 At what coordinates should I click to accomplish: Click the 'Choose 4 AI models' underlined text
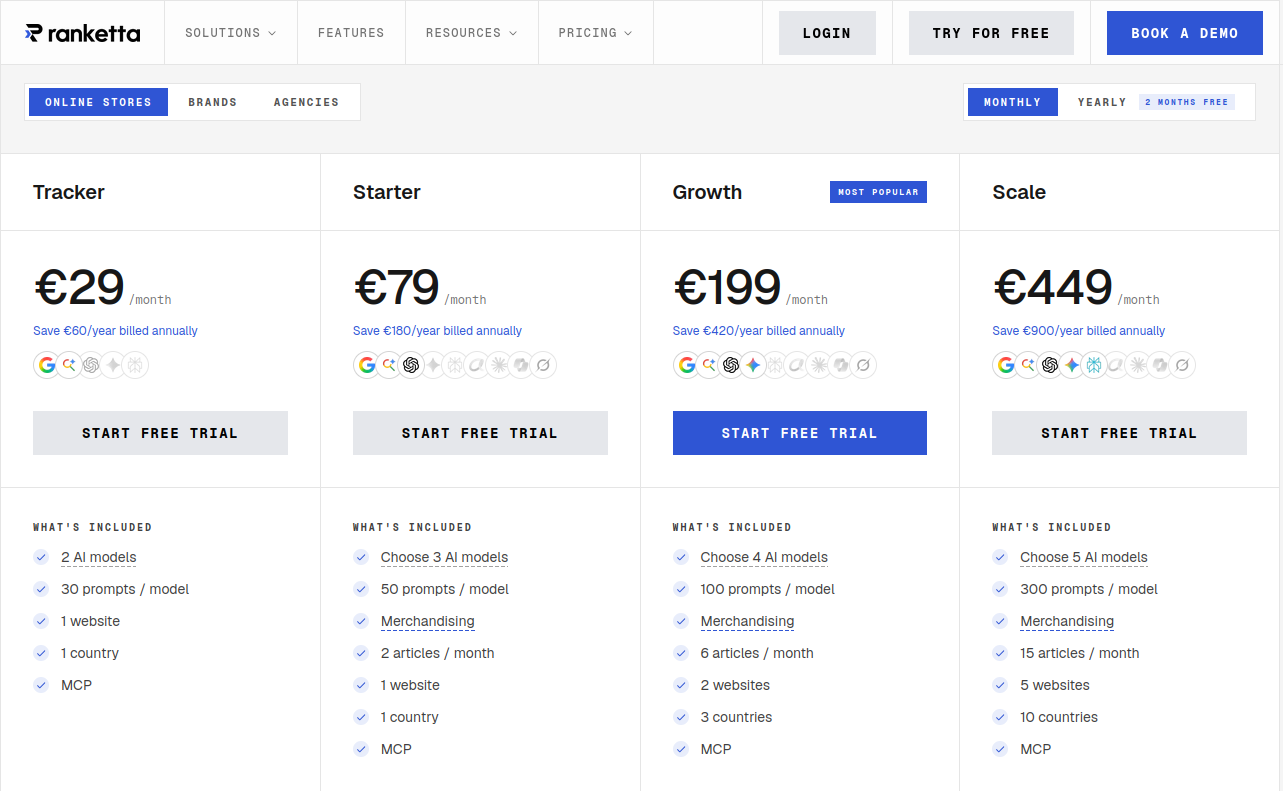coord(764,557)
